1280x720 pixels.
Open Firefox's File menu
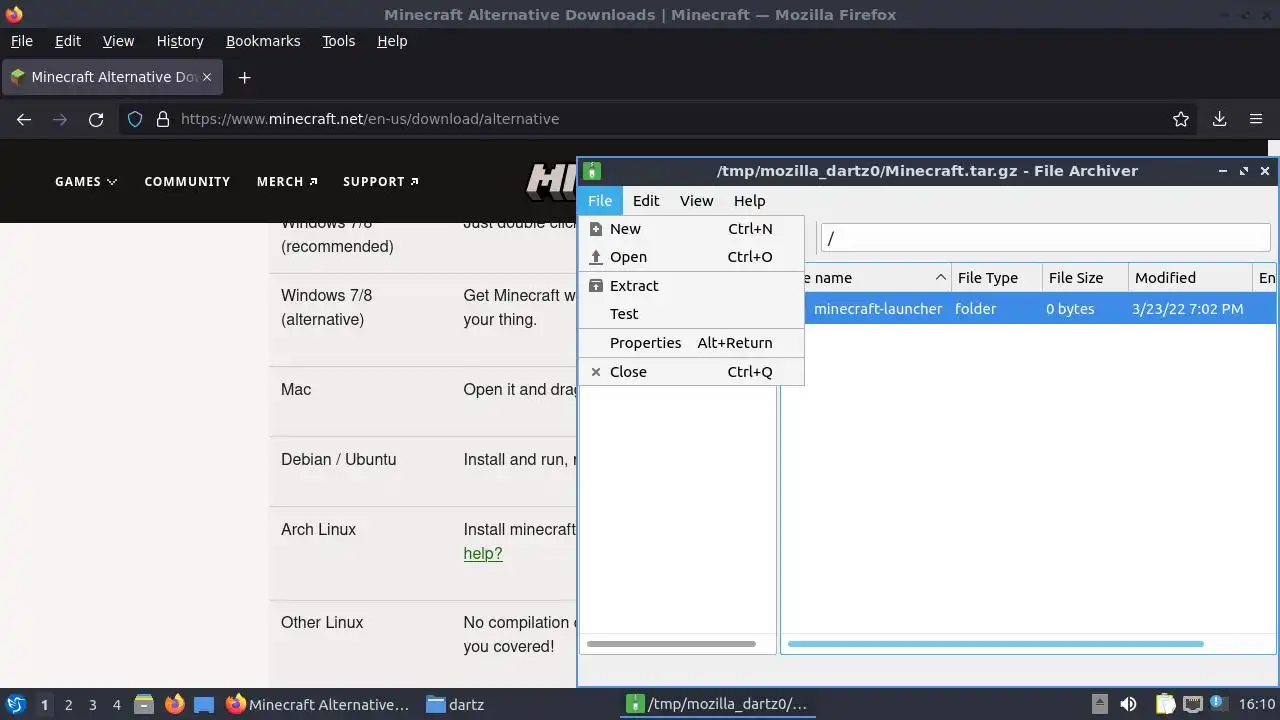[21, 41]
